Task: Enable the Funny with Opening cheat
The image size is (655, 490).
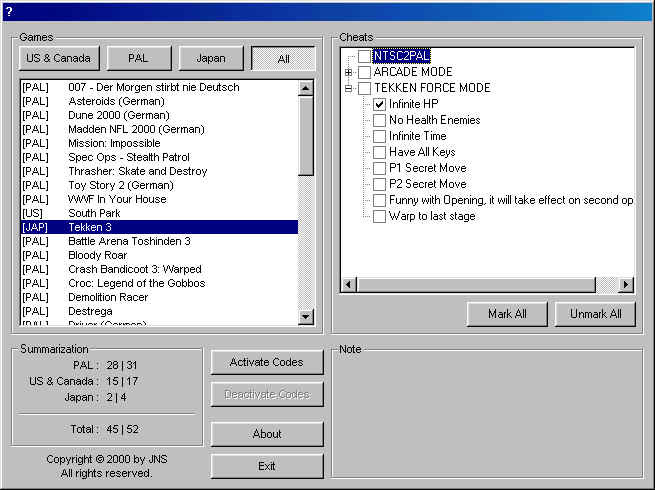Action: coord(379,200)
